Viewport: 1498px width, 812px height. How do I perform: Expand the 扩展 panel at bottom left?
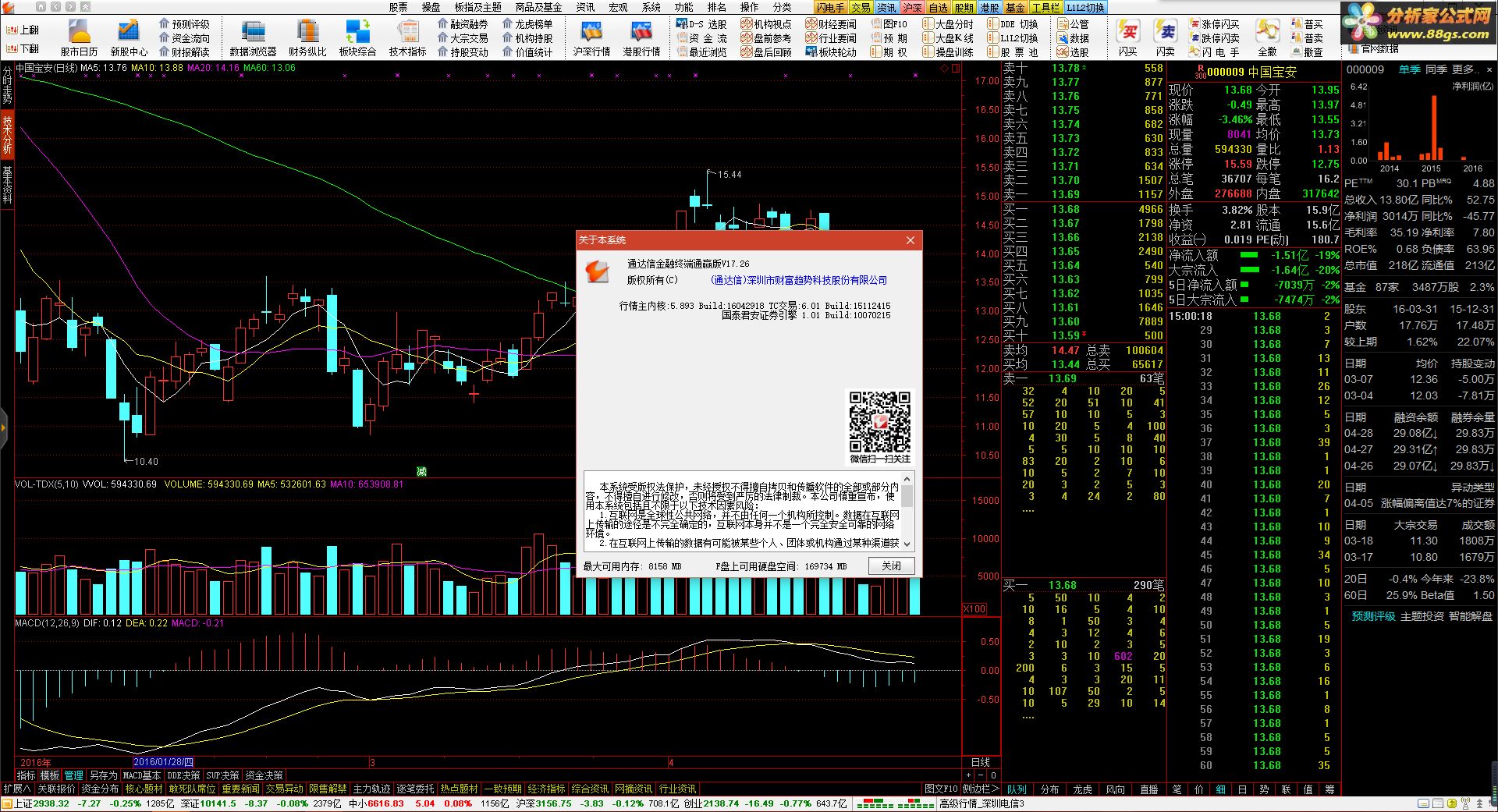(x=16, y=789)
